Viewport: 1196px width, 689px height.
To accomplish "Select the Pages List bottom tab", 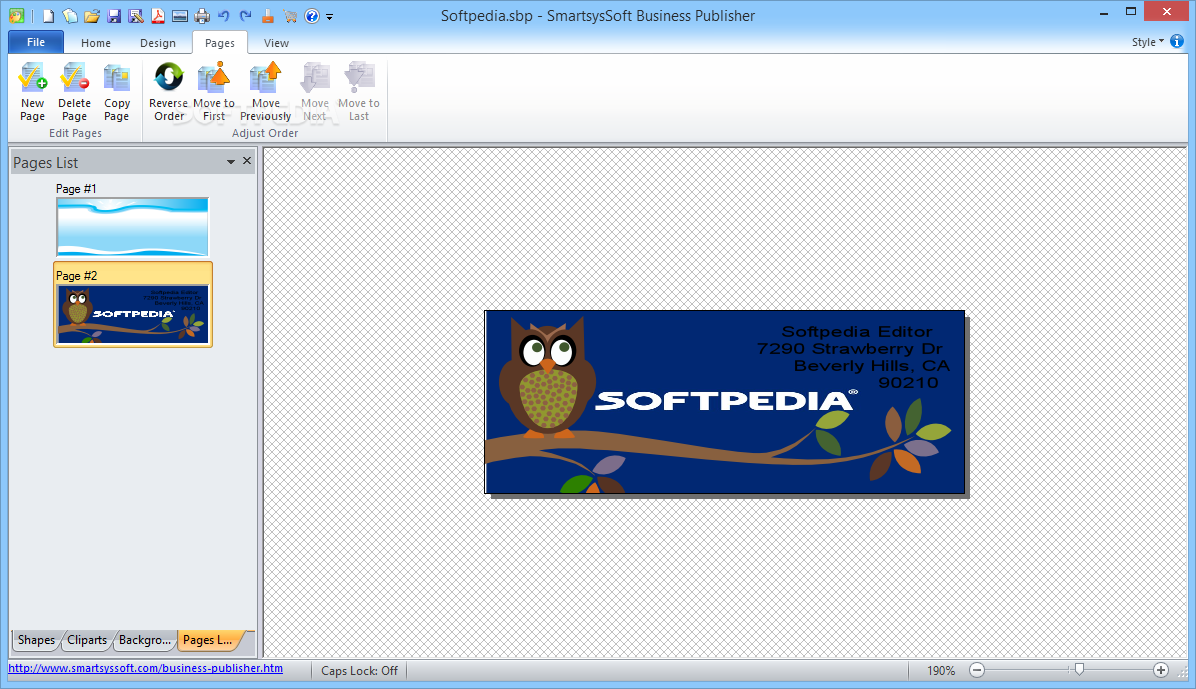I will point(208,639).
